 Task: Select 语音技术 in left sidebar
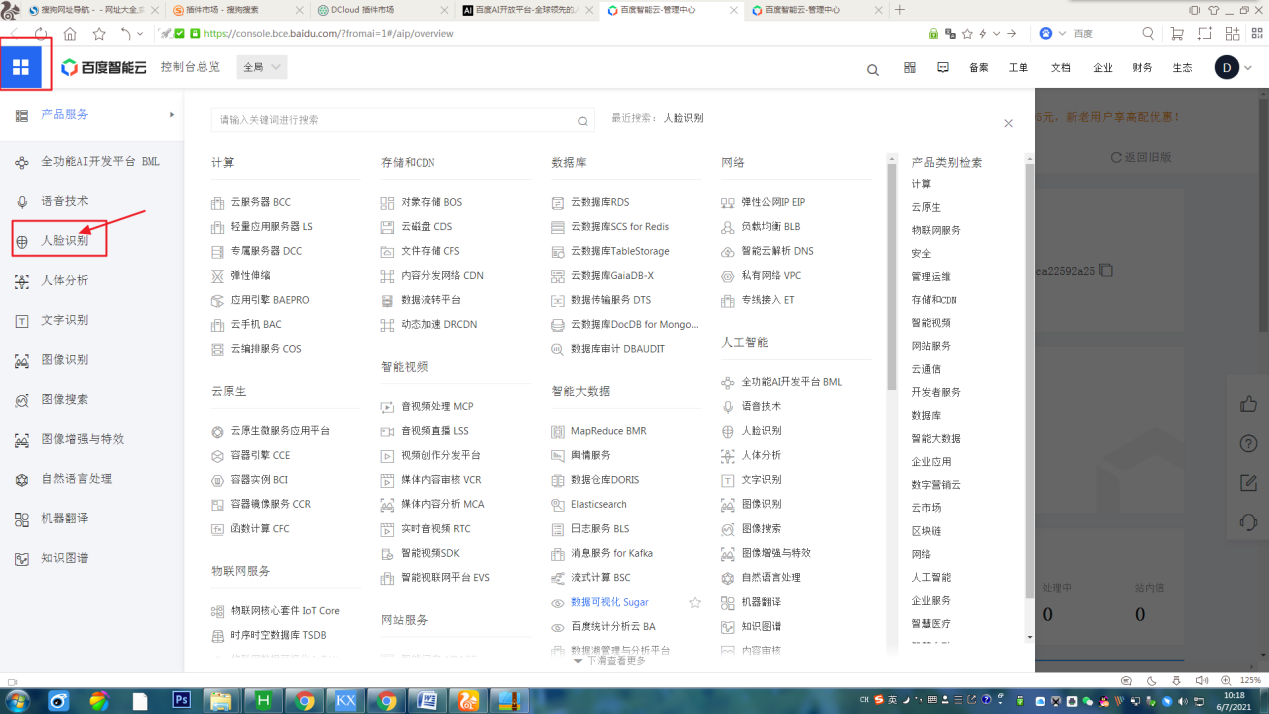pos(65,201)
